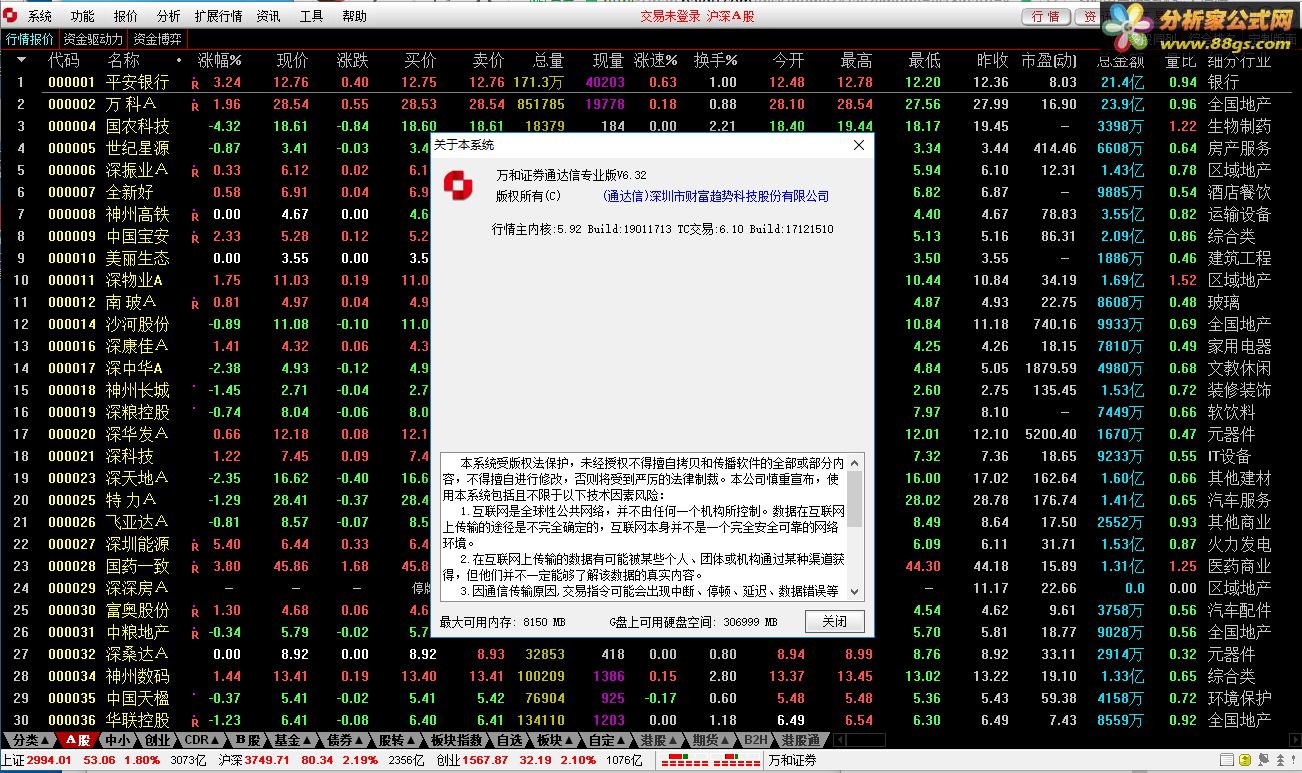
Task: Select the 中小 bottom tab
Action: pyautogui.click(x=117, y=740)
